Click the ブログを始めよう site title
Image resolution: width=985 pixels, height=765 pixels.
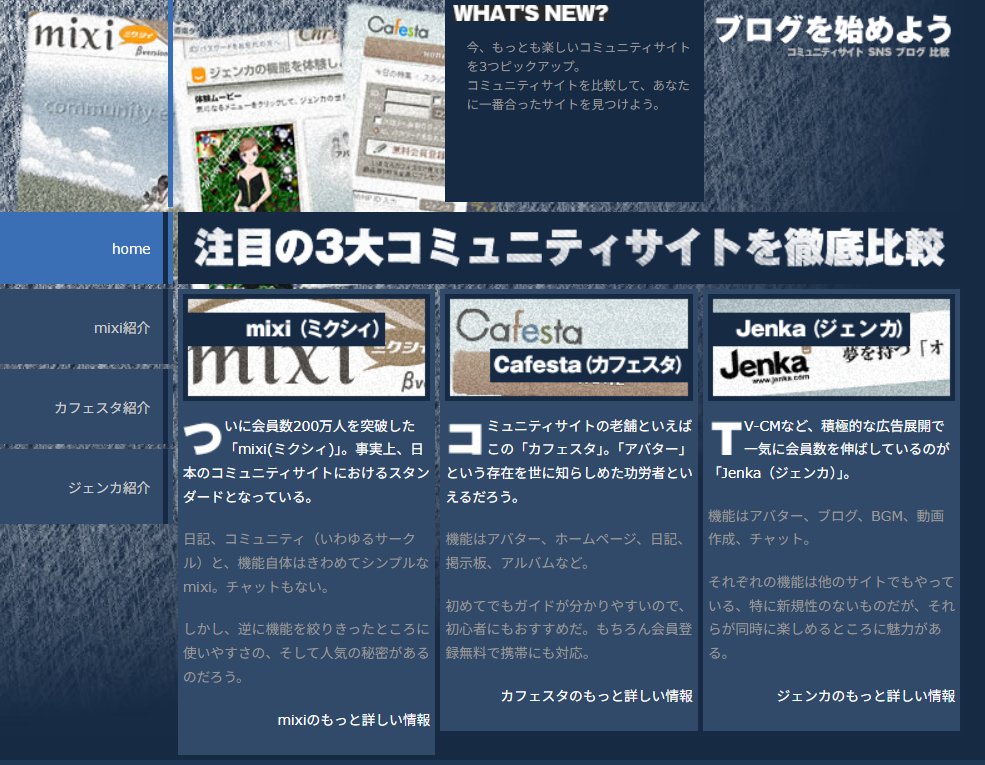(833, 29)
